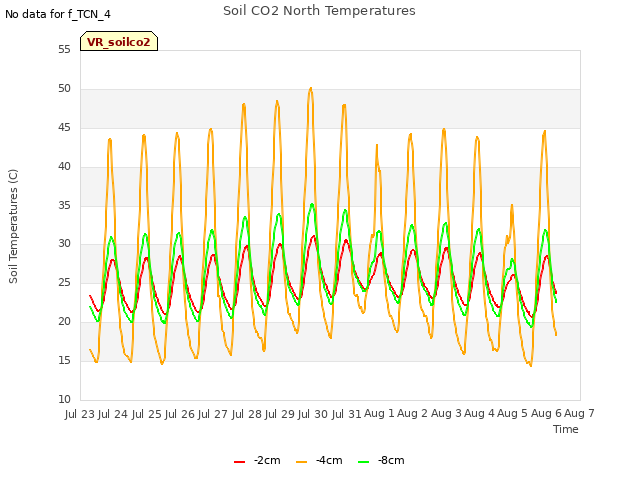Click the Time x-axis label

coord(566,429)
